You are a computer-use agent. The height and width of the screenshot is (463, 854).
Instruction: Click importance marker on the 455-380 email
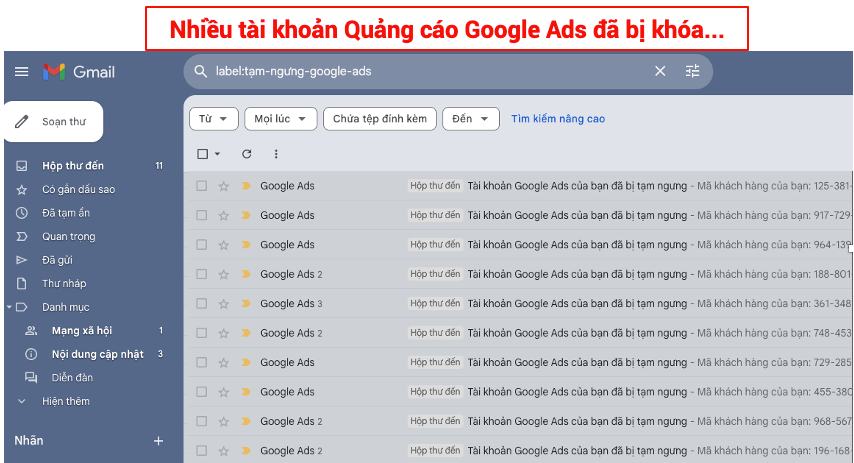(246, 392)
